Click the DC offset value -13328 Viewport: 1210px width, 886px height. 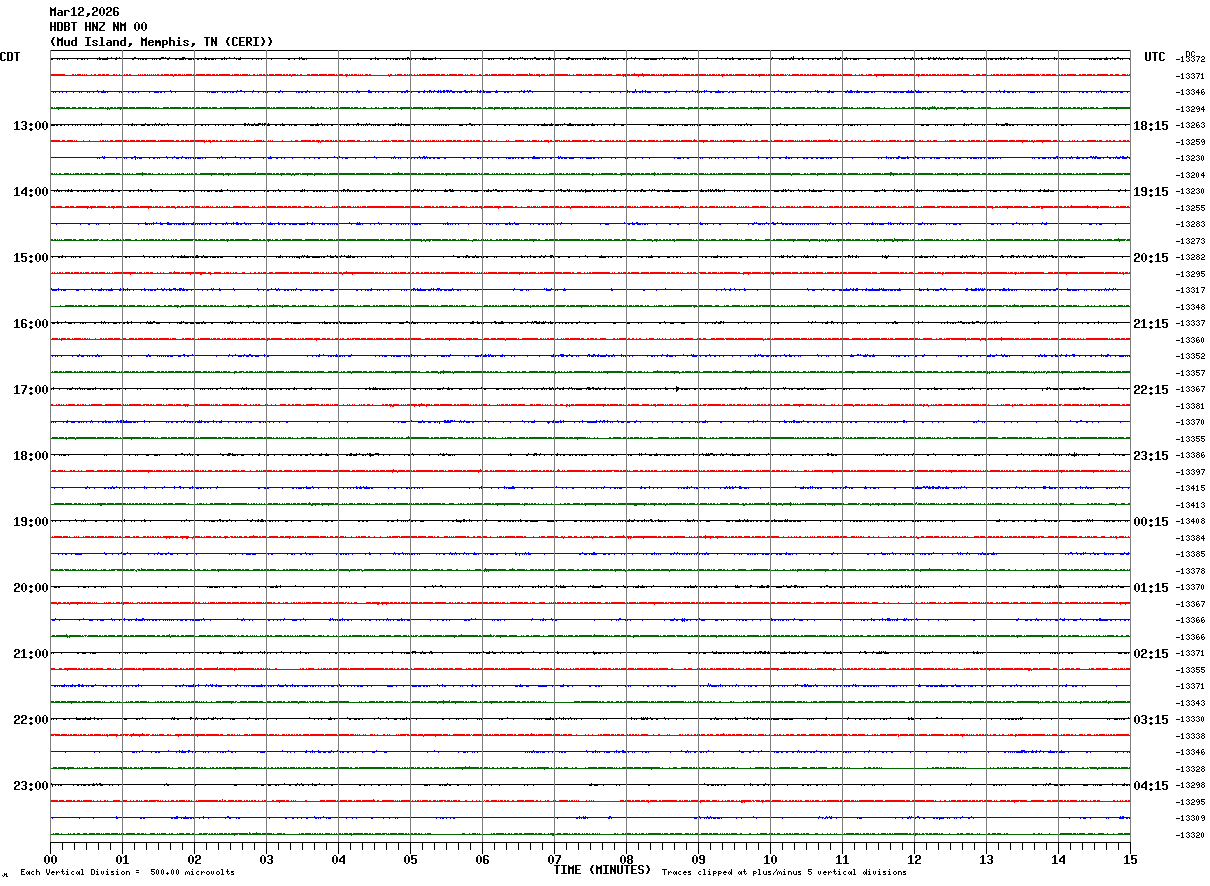click(1191, 769)
